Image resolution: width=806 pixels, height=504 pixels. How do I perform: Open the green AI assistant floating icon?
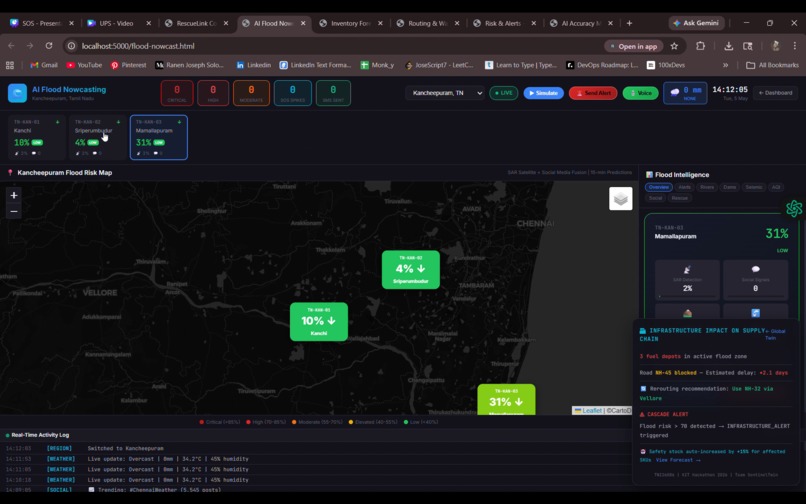[794, 208]
